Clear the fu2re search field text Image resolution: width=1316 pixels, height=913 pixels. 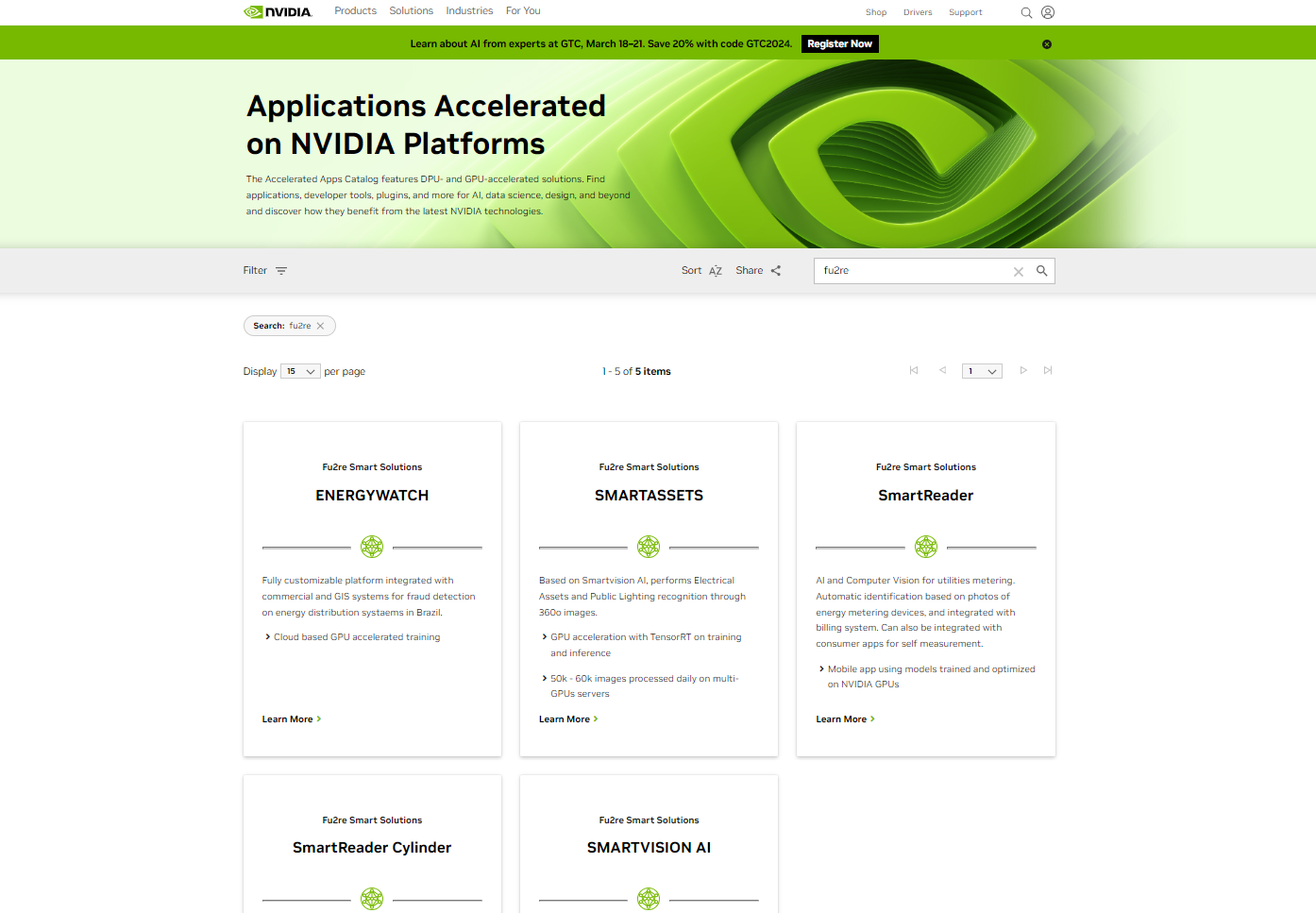point(1019,272)
